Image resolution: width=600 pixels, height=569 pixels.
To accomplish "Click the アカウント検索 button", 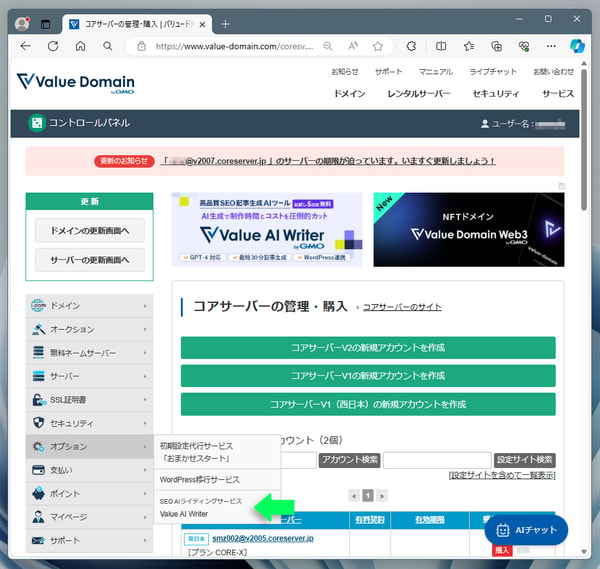I will click(349, 460).
